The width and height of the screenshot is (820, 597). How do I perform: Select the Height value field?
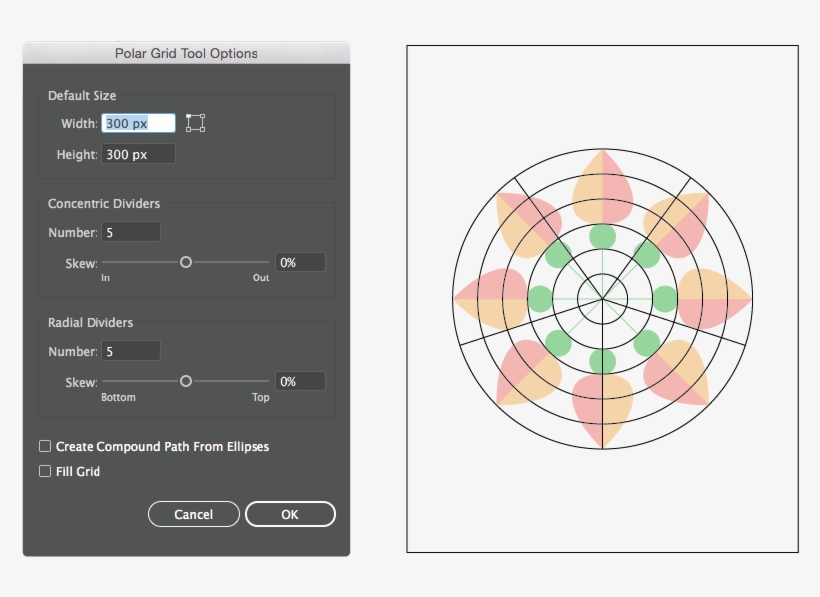[x=140, y=153]
